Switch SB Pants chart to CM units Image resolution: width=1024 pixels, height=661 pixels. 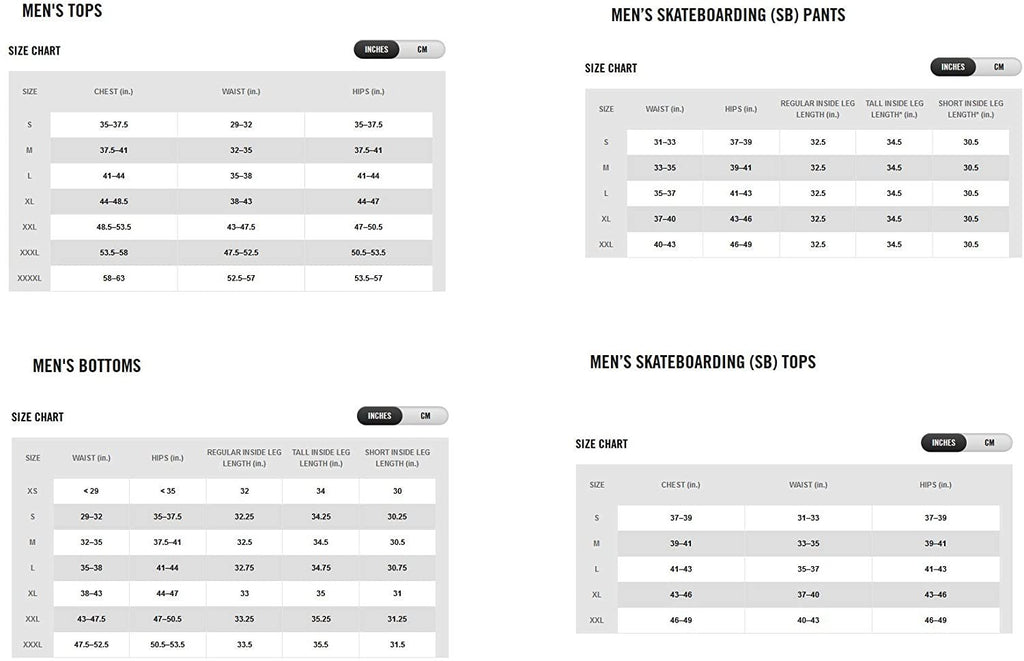tap(1000, 66)
